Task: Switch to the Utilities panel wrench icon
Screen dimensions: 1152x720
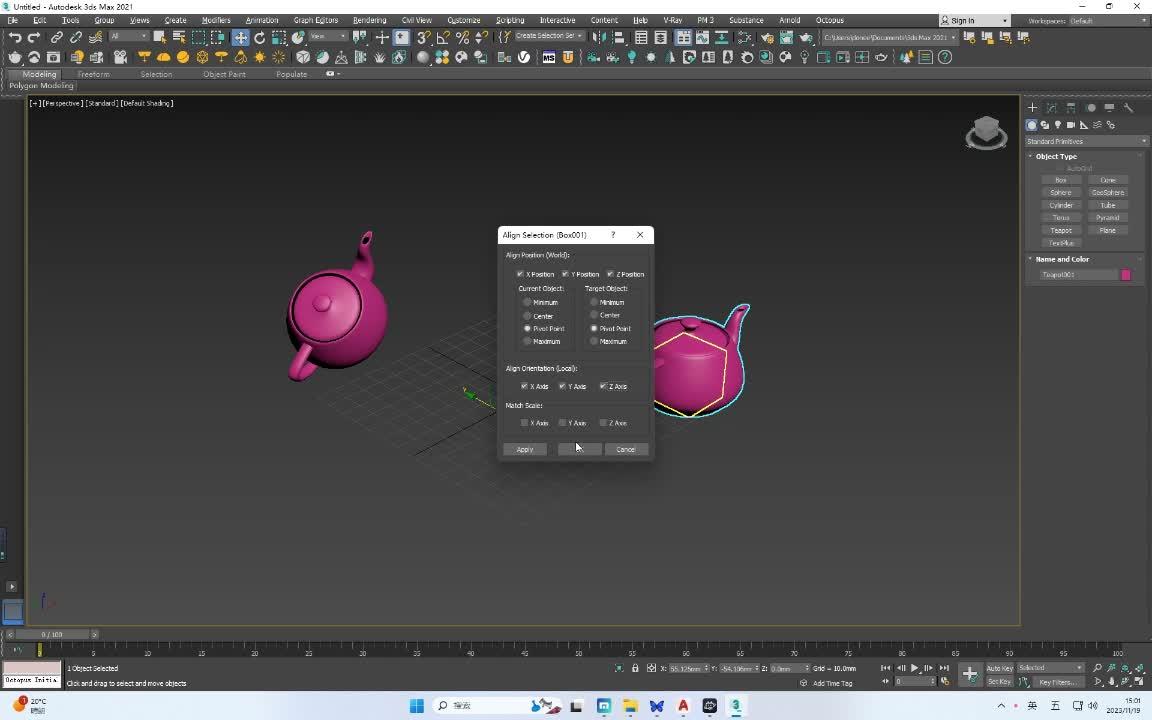Action: pos(1128,108)
